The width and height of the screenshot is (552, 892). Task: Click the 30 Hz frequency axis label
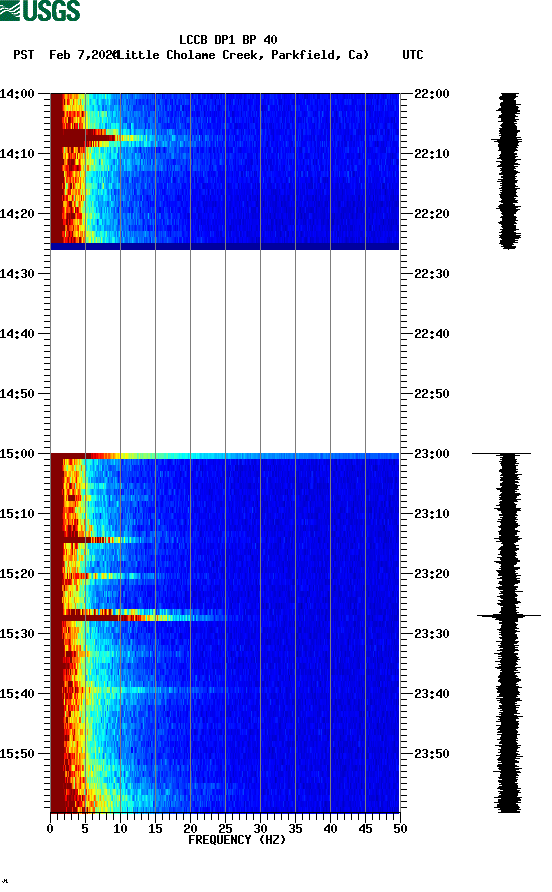coord(261,829)
